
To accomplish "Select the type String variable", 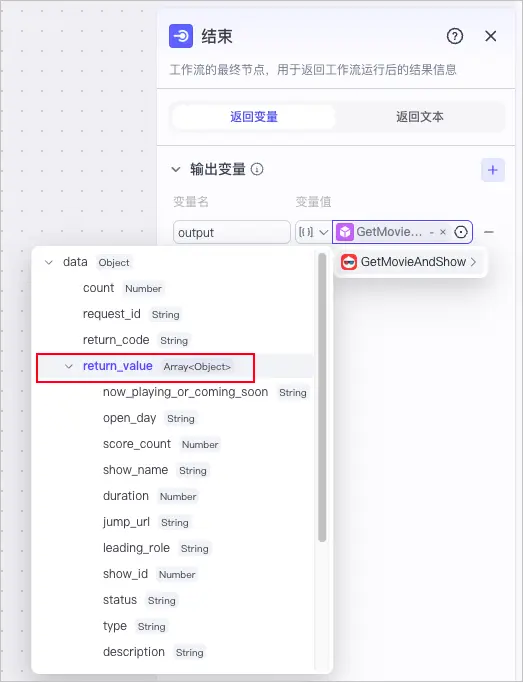I will pos(135,626).
